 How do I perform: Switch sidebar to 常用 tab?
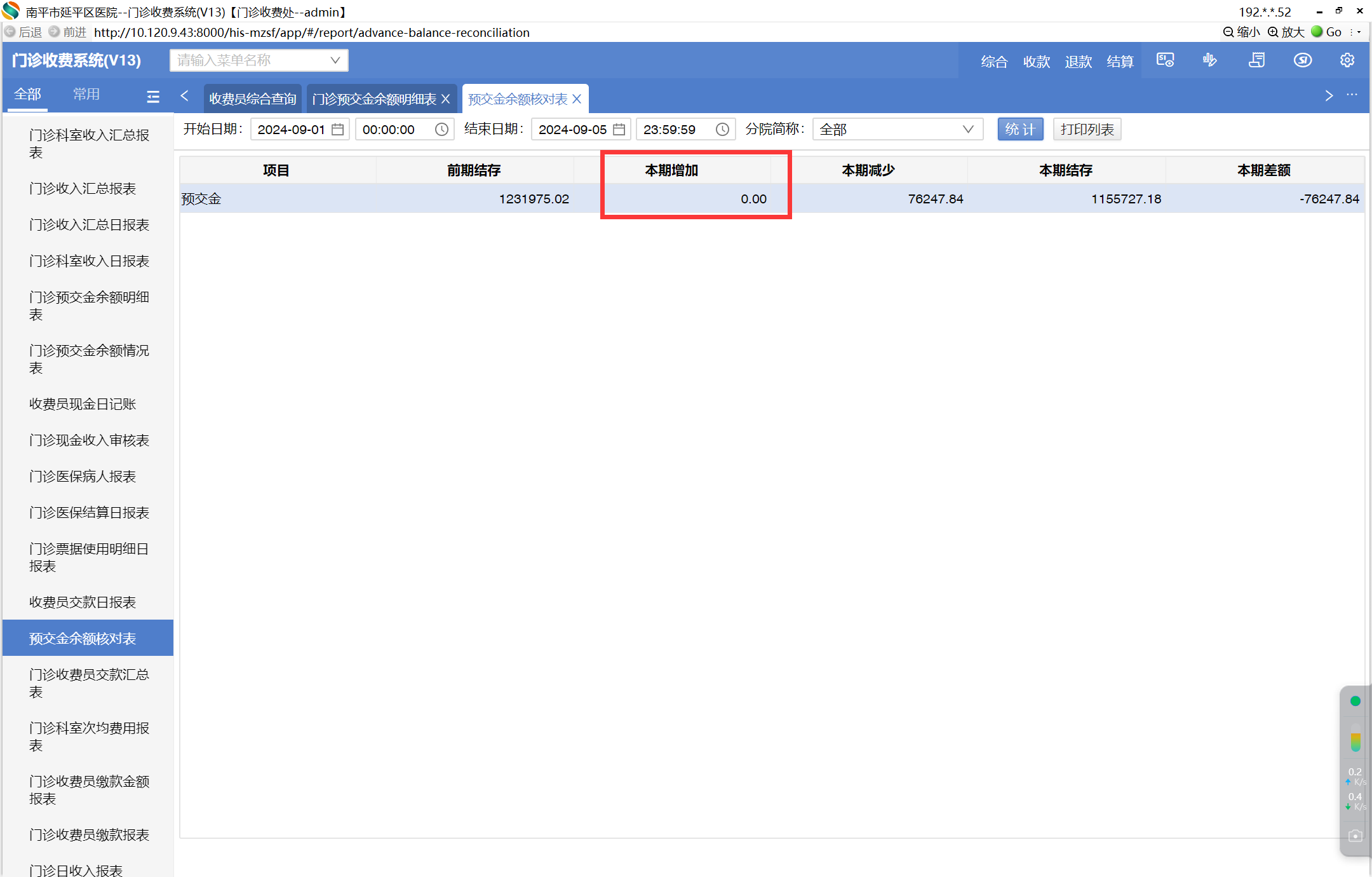(86, 94)
